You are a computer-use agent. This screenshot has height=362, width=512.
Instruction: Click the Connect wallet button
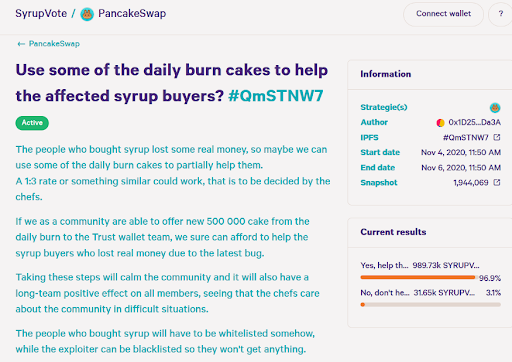[x=443, y=14]
